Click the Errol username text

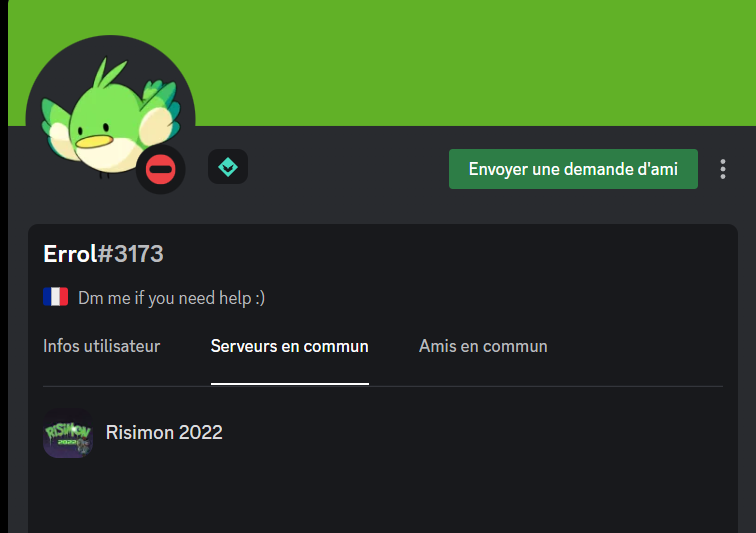click(x=70, y=254)
